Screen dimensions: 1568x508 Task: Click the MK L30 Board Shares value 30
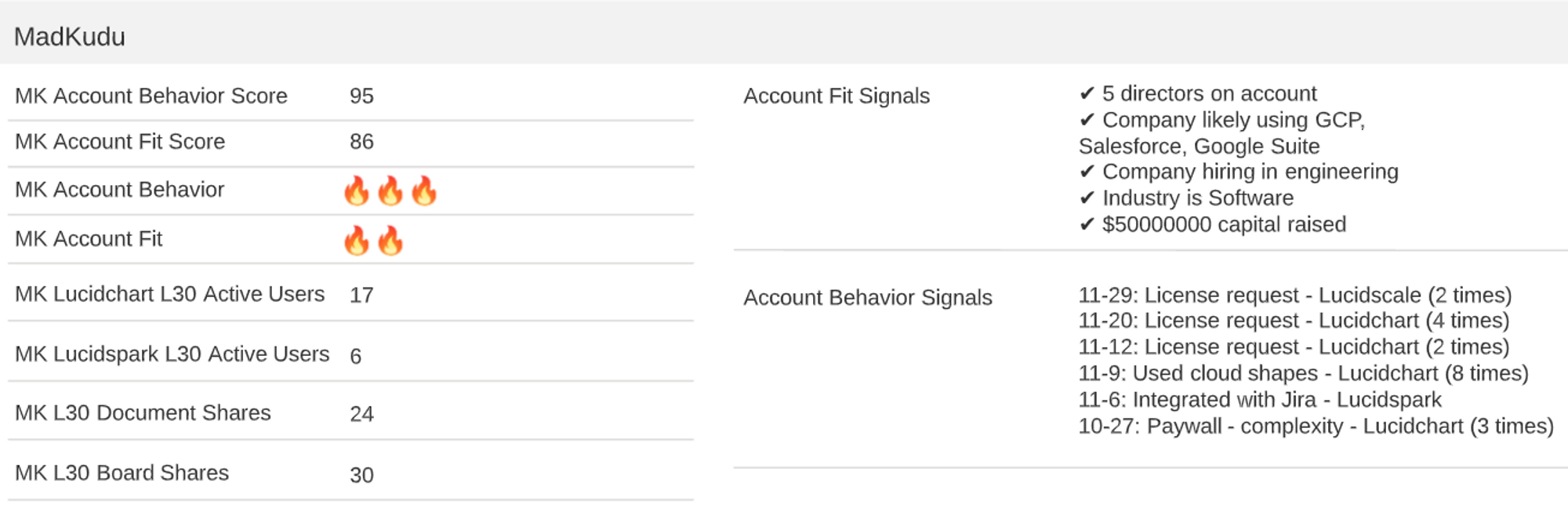tap(361, 475)
